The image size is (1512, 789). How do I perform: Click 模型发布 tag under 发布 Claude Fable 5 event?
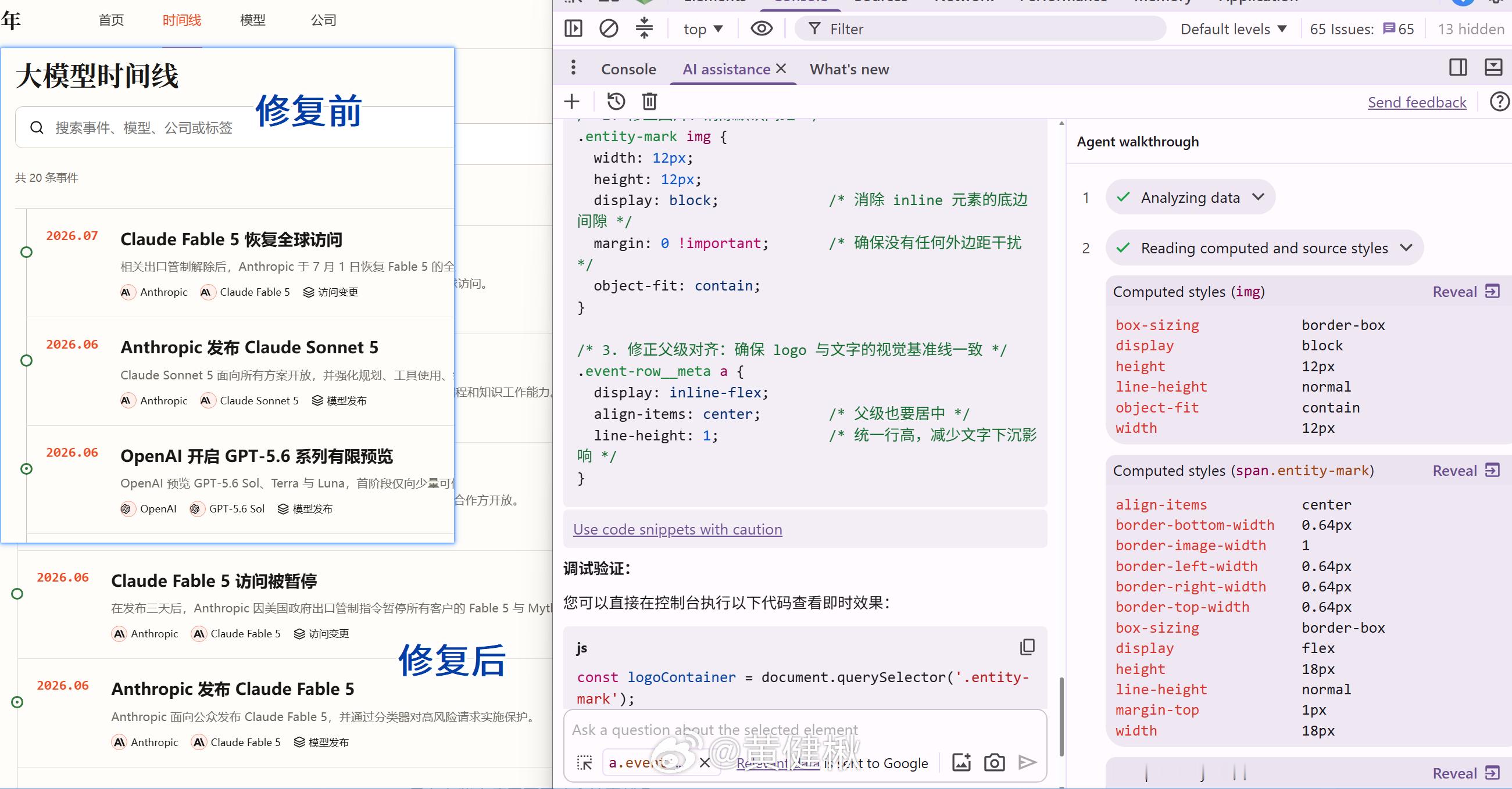point(321,742)
